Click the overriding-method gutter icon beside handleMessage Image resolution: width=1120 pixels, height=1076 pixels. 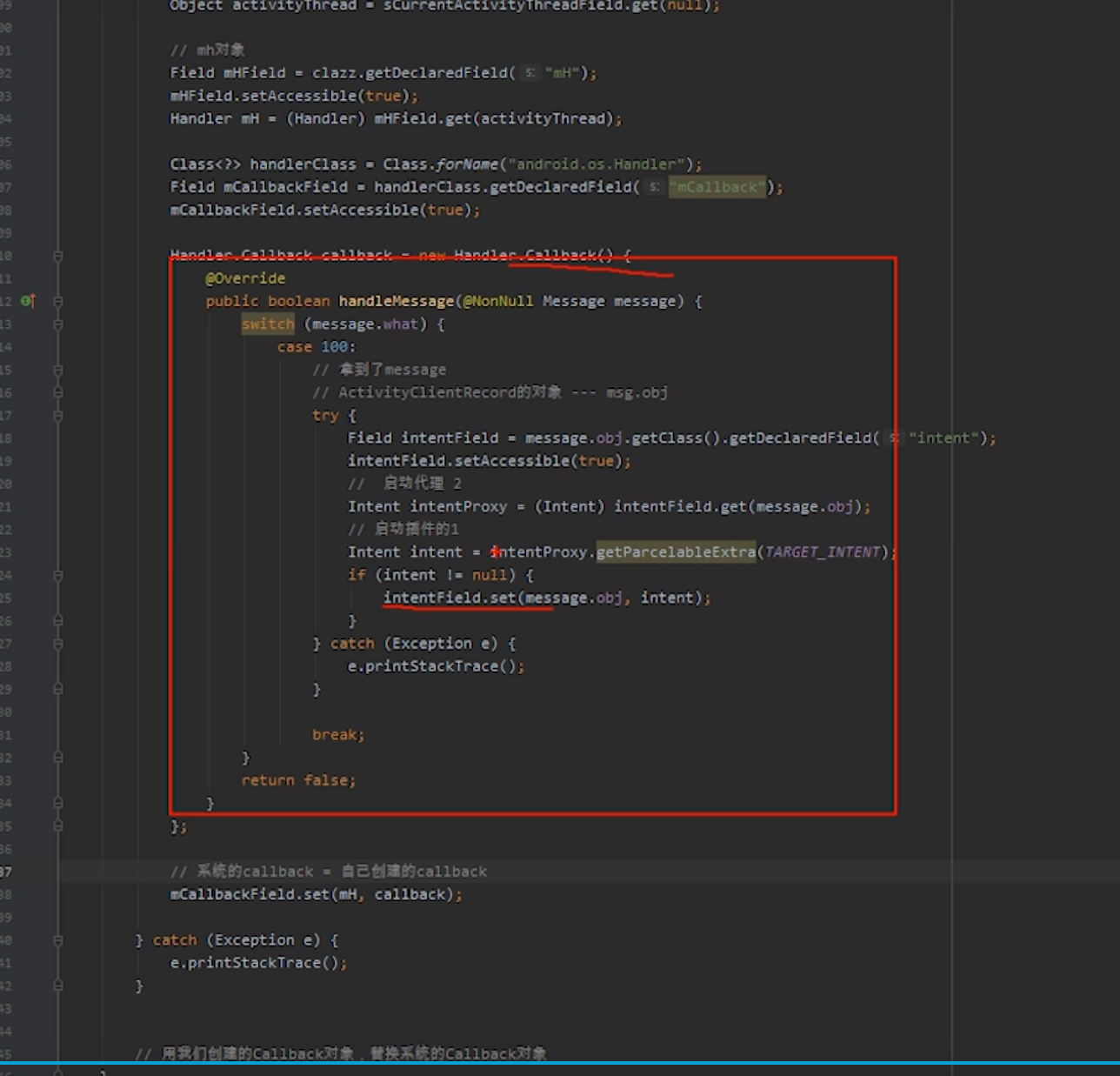click(28, 301)
